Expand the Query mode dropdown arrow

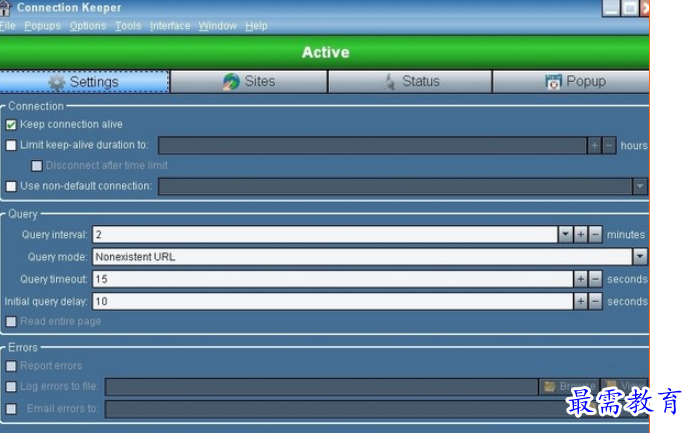coord(640,257)
